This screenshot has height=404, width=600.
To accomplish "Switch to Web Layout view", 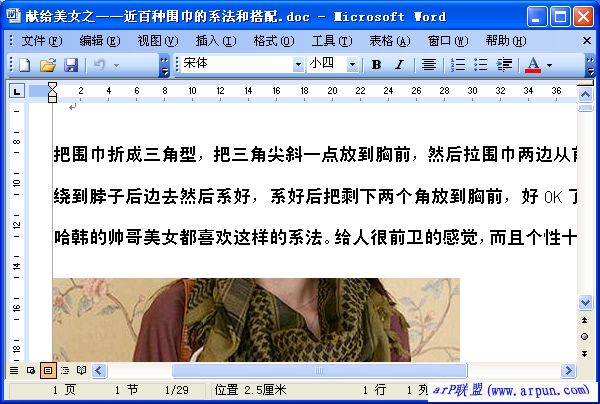I will click(x=31, y=370).
